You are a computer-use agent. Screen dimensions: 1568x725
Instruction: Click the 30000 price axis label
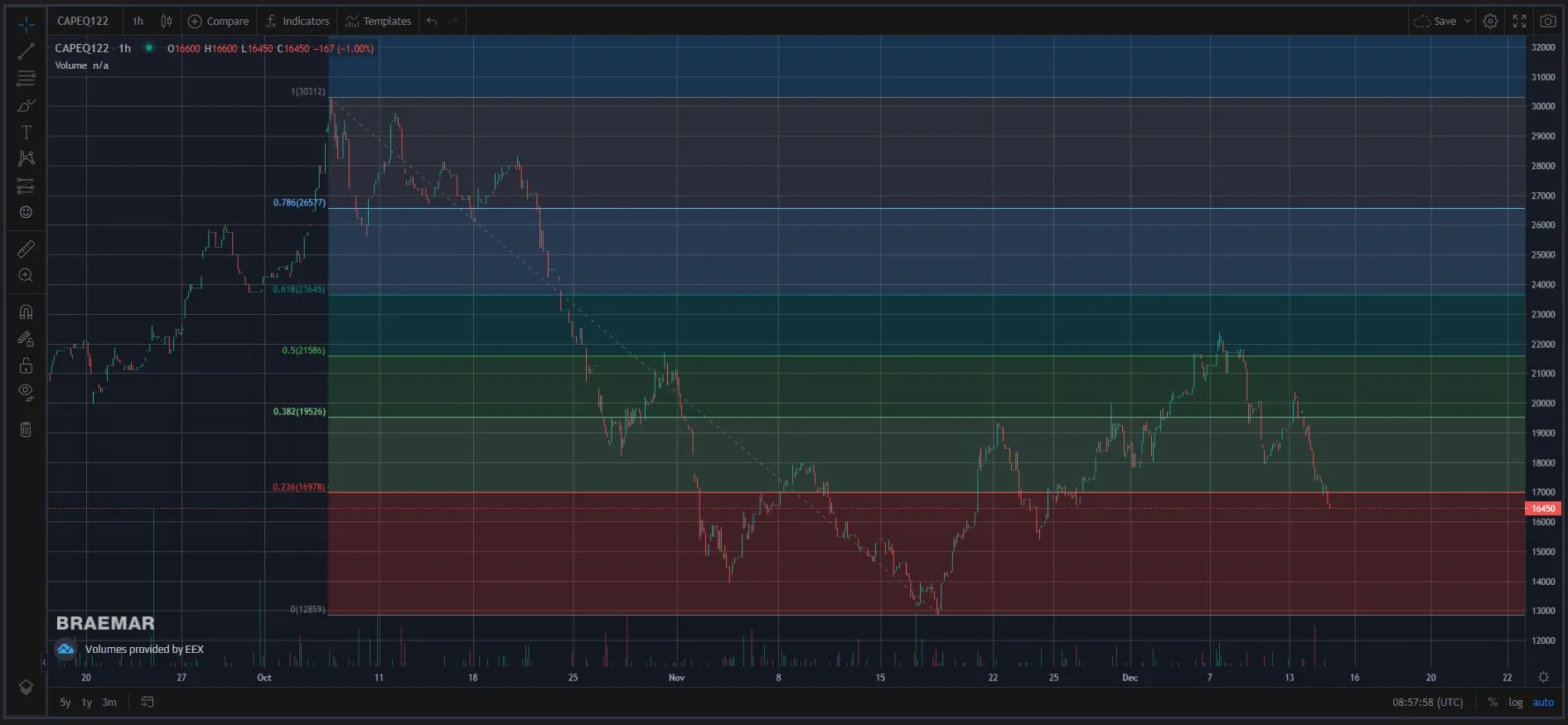click(1543, 107)
